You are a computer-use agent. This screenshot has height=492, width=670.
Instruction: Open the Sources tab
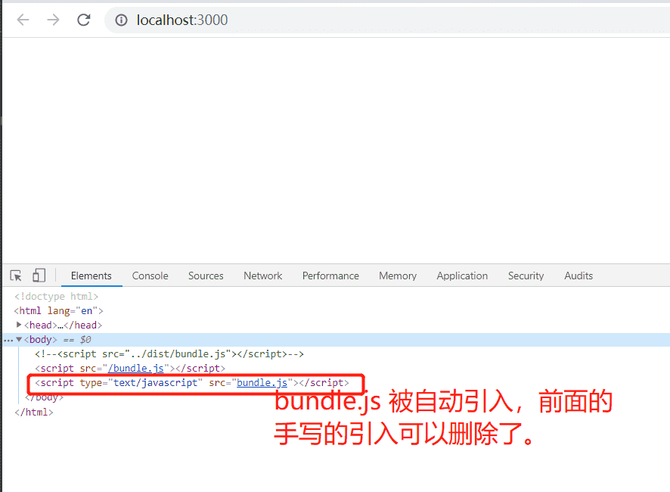click(x=206, y=276)
